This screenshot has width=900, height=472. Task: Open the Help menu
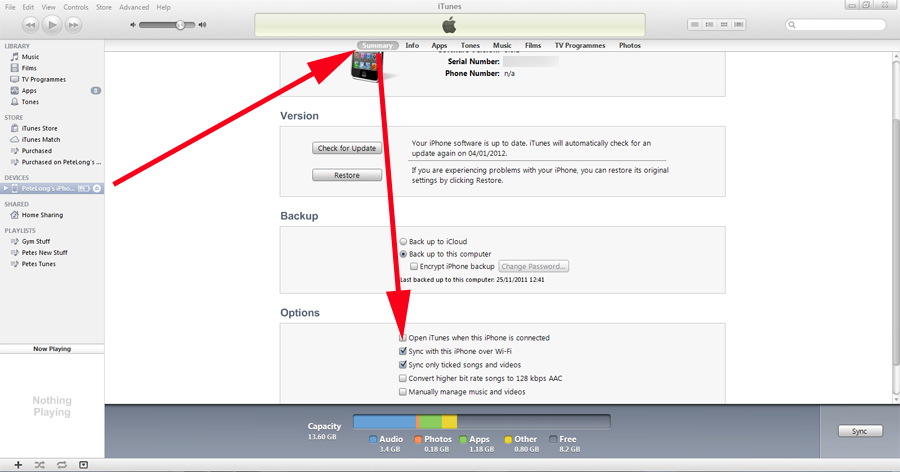click(164, 7)
